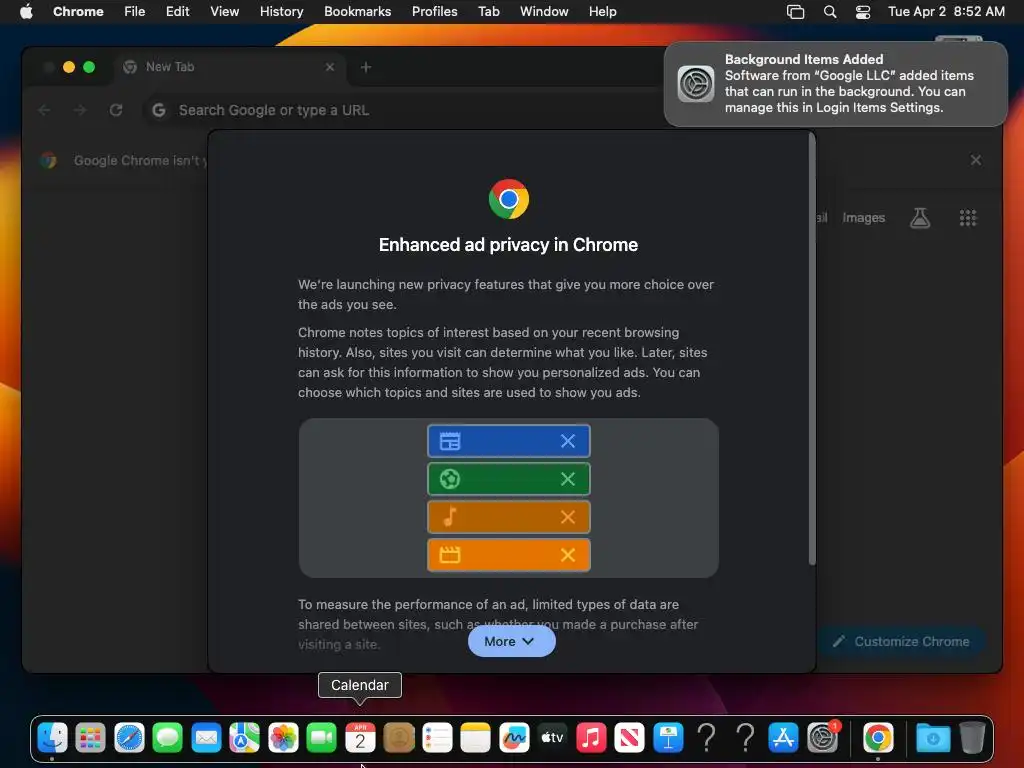
Task: Open Finder from the dock
Action: pyautogui.click(x=52, y=738)
